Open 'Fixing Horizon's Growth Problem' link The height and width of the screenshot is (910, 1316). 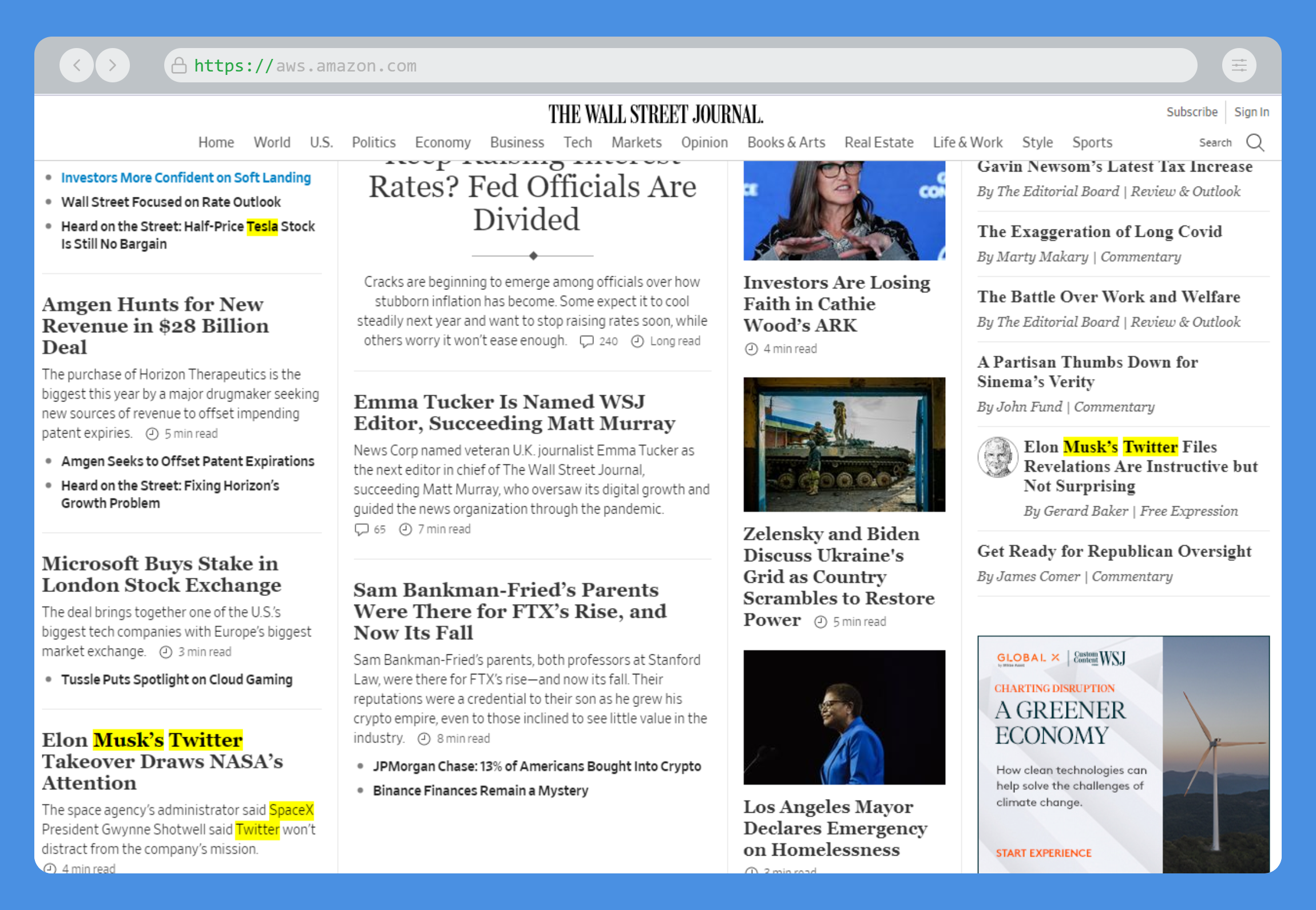click(170, 494)
